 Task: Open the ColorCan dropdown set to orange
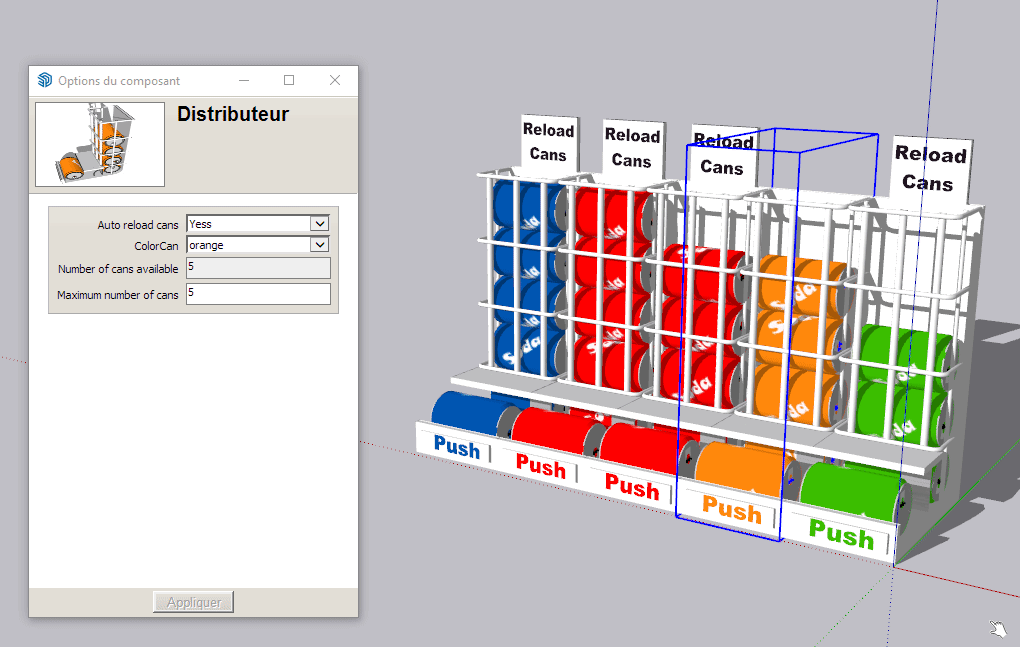click(x=320, y=245)
